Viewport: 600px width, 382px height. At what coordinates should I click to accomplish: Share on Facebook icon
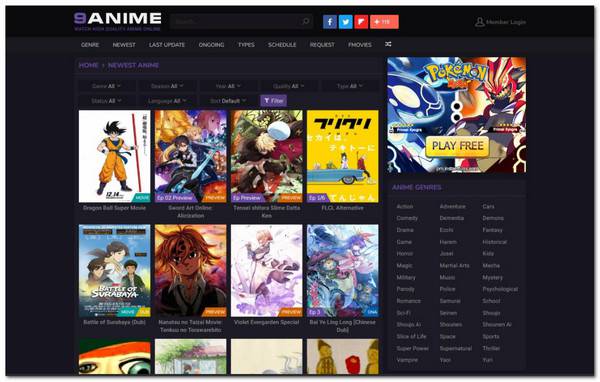pyautogui.click(x=330, y=22)
